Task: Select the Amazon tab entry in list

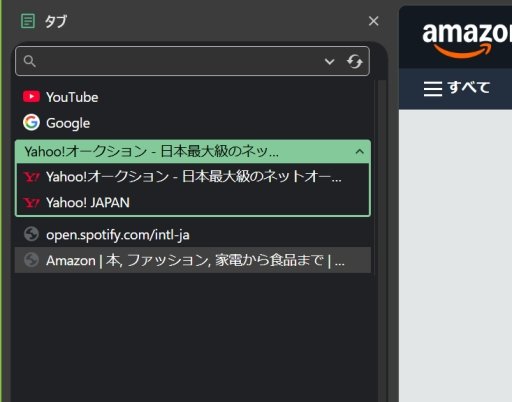Action: pos(193,260)
